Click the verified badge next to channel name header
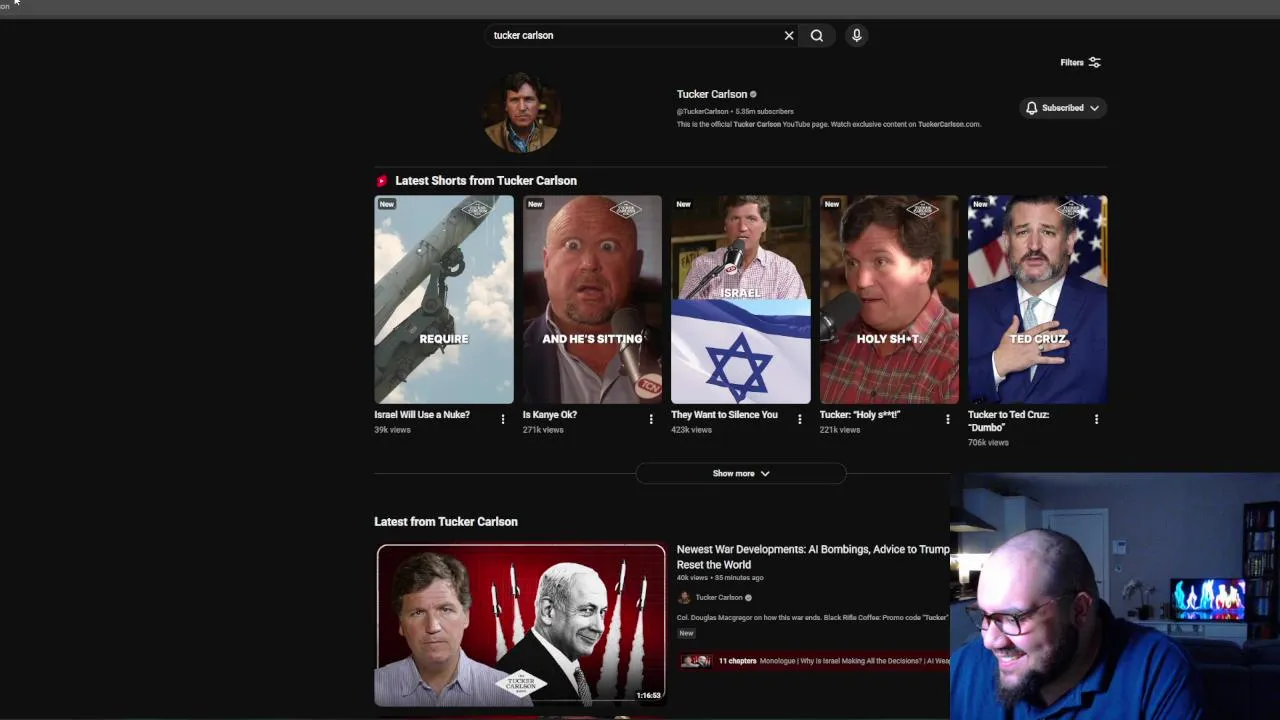 [753, 95]
